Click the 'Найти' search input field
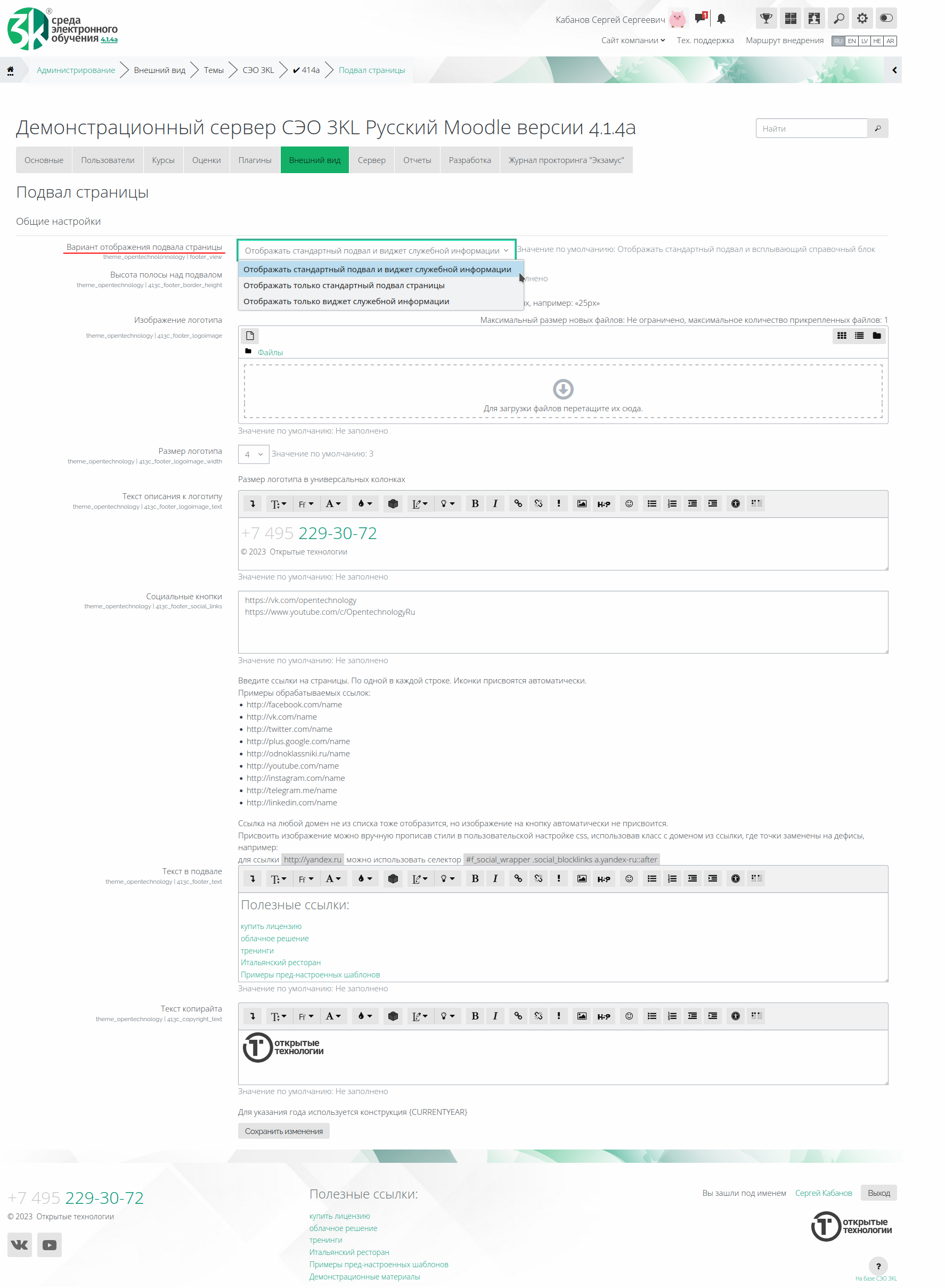 click(x=811, y=129)
